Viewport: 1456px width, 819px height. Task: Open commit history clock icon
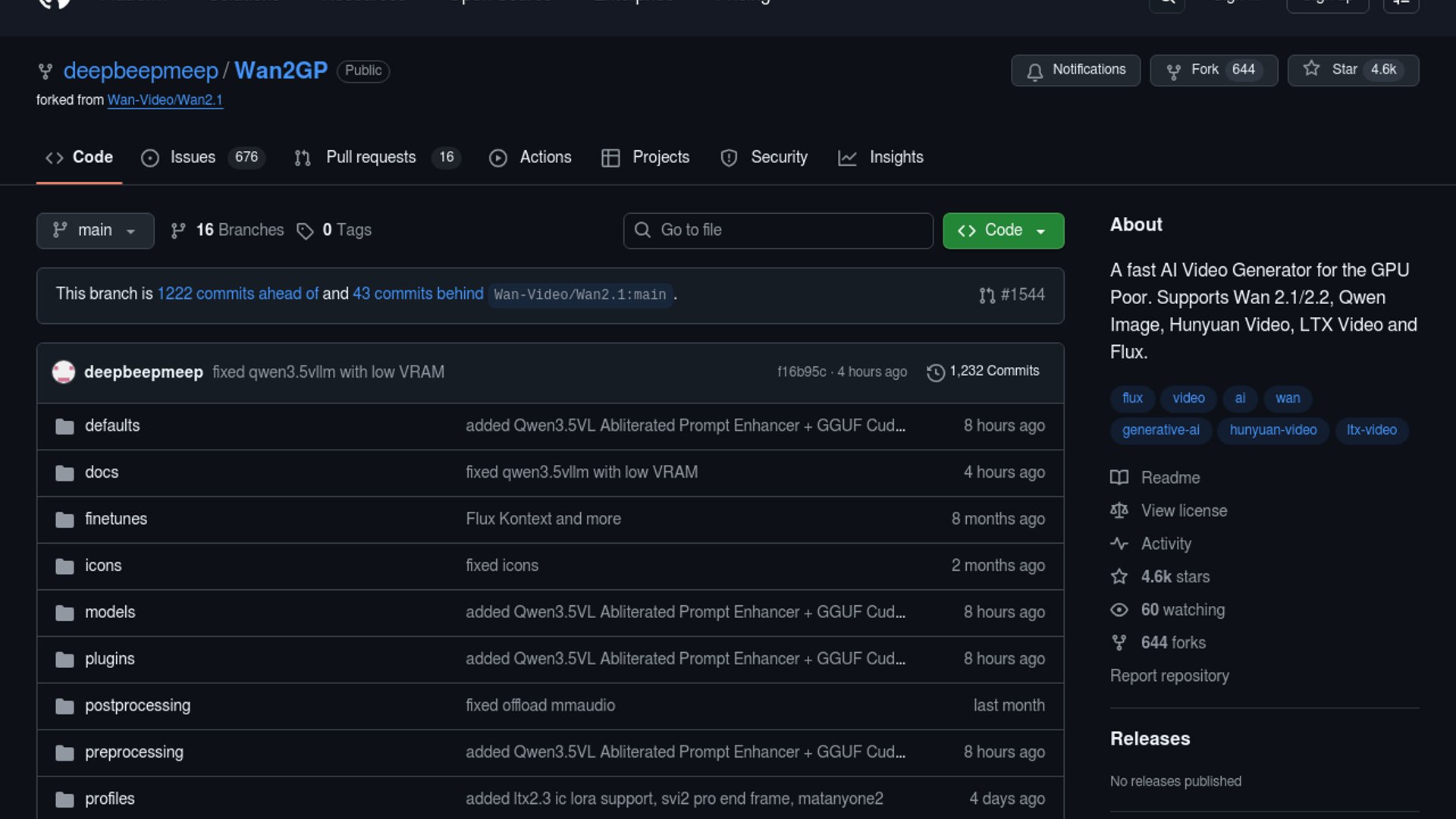click(x=936, y=372)
